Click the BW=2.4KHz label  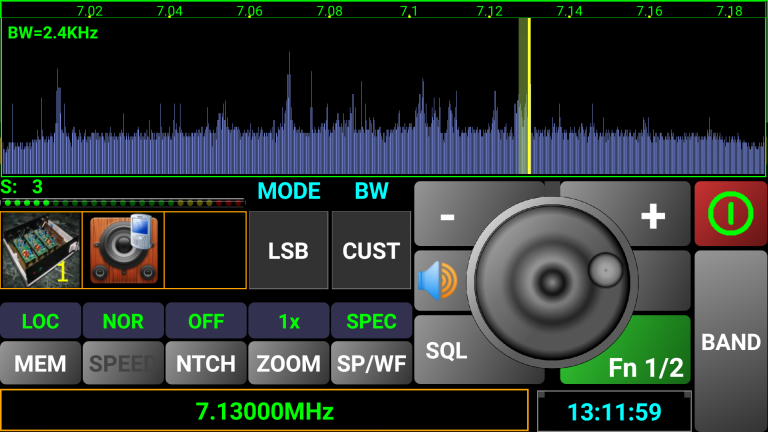pyautogui.click(x=53, y=33)
